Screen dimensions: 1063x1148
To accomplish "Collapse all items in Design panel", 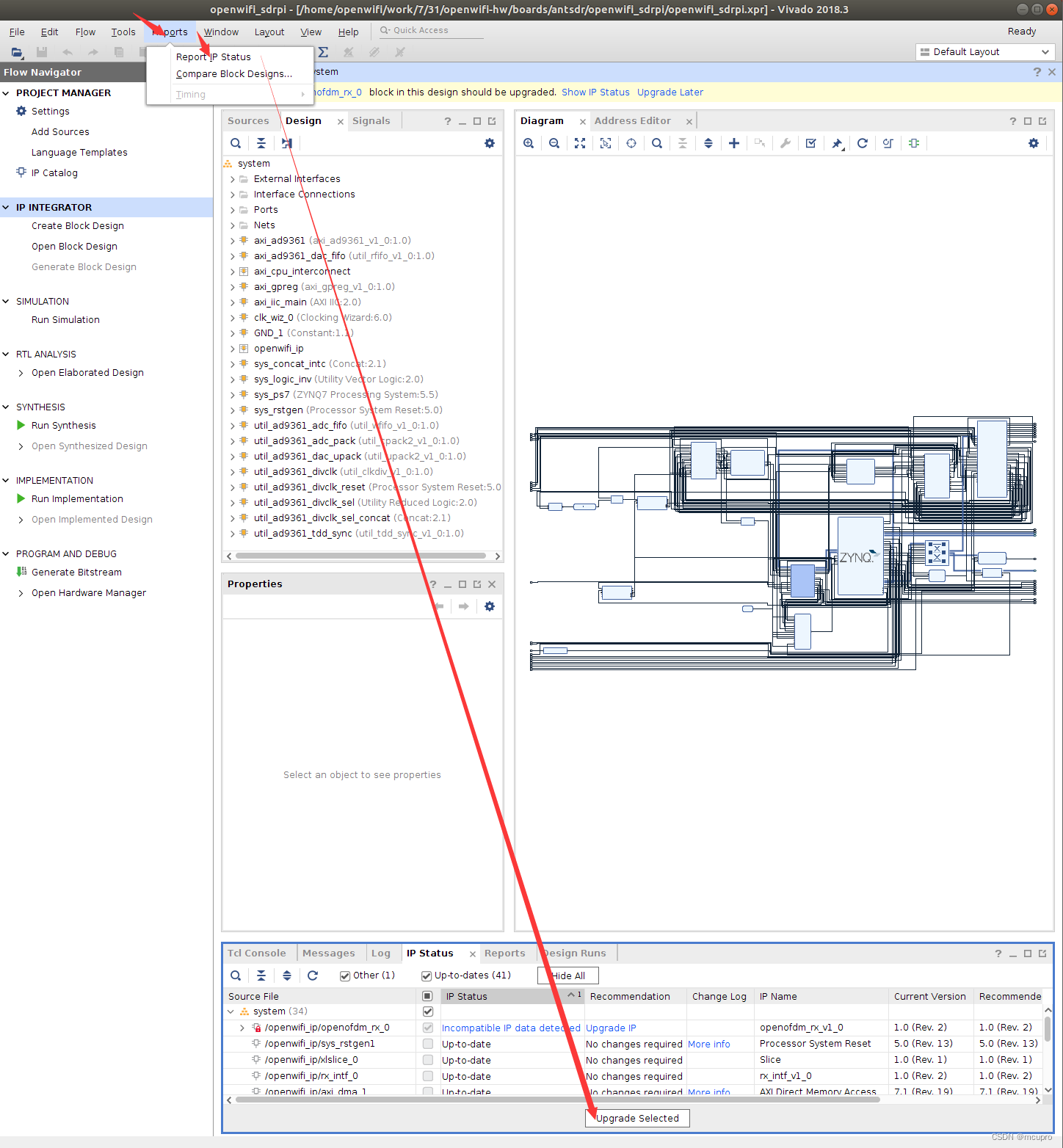I will [261, 143].
